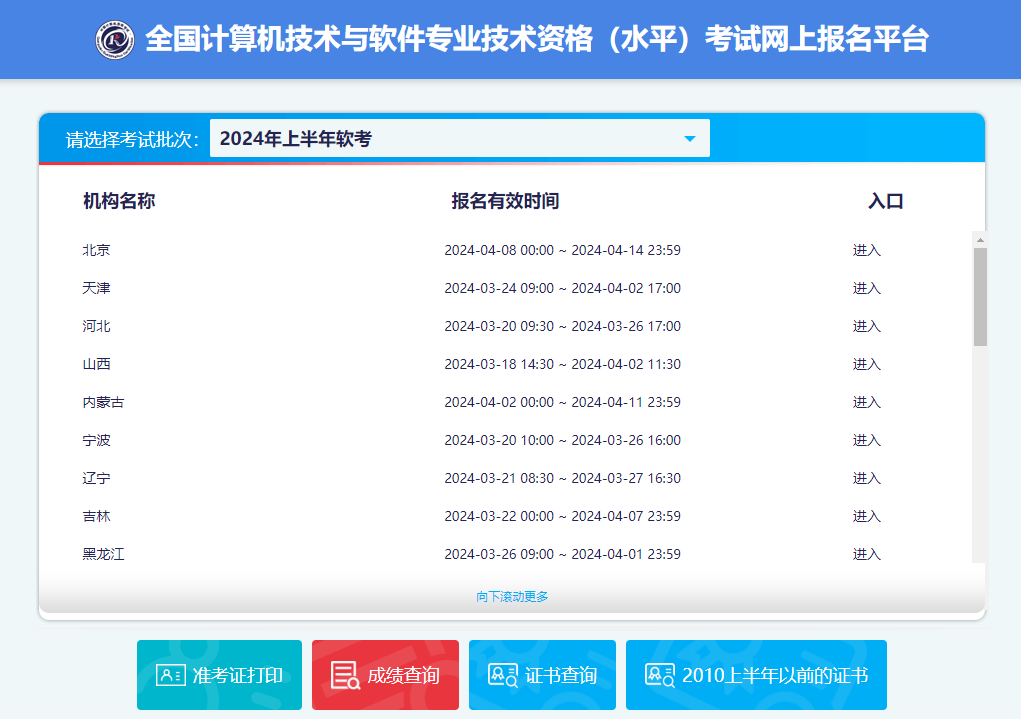Open 成绩查询 score inquiry

click(385, 674)
